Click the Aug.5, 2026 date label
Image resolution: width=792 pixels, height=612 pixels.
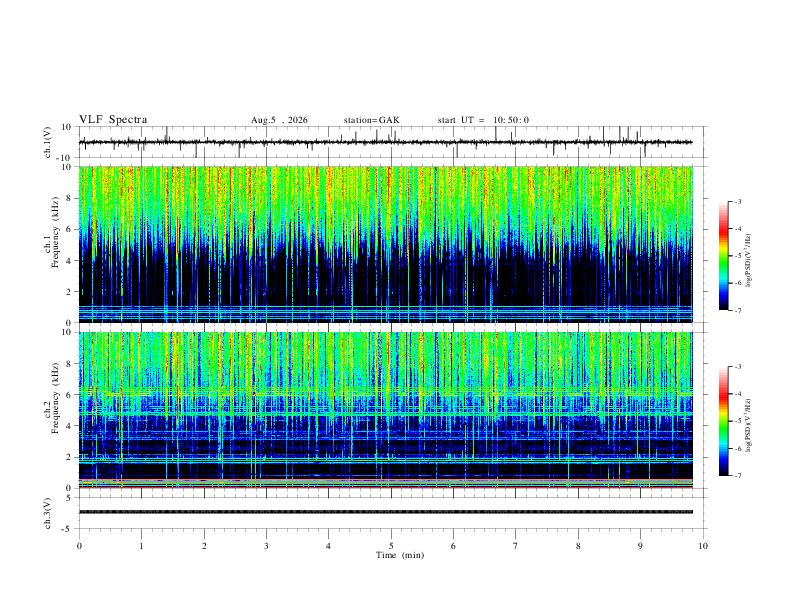279,120
